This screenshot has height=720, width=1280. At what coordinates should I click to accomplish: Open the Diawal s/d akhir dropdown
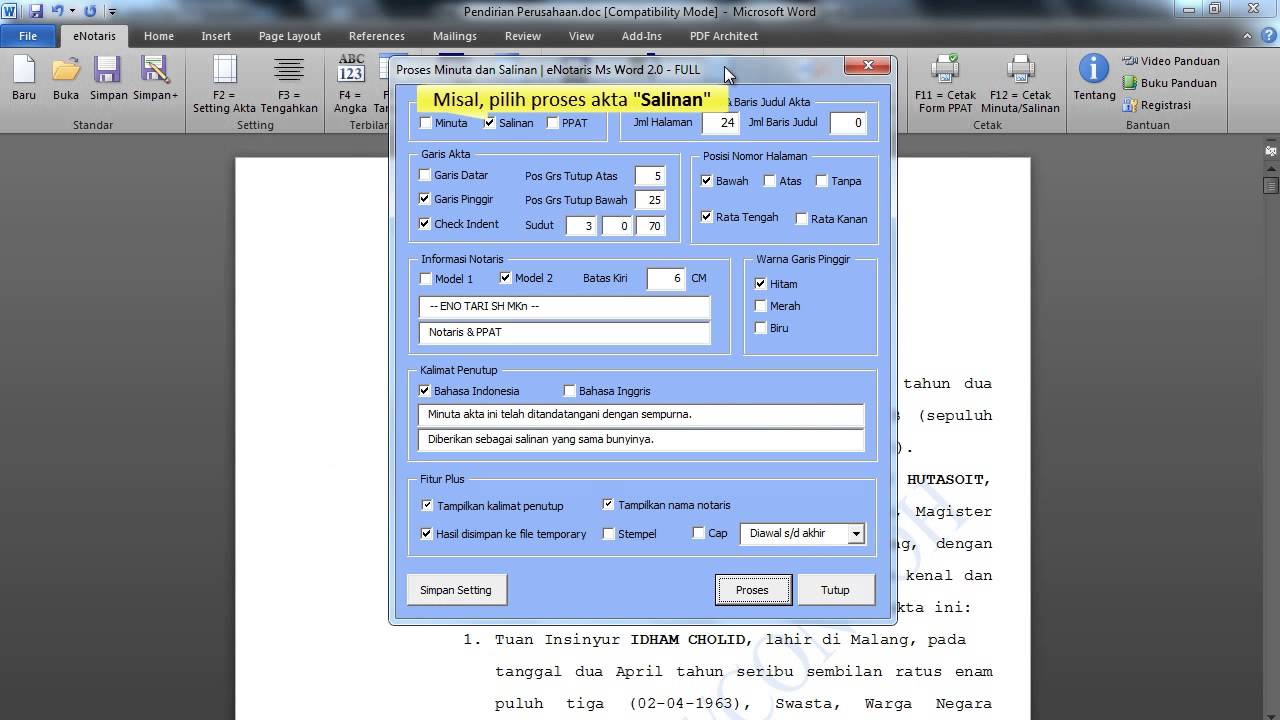click(x=855, y=534)
